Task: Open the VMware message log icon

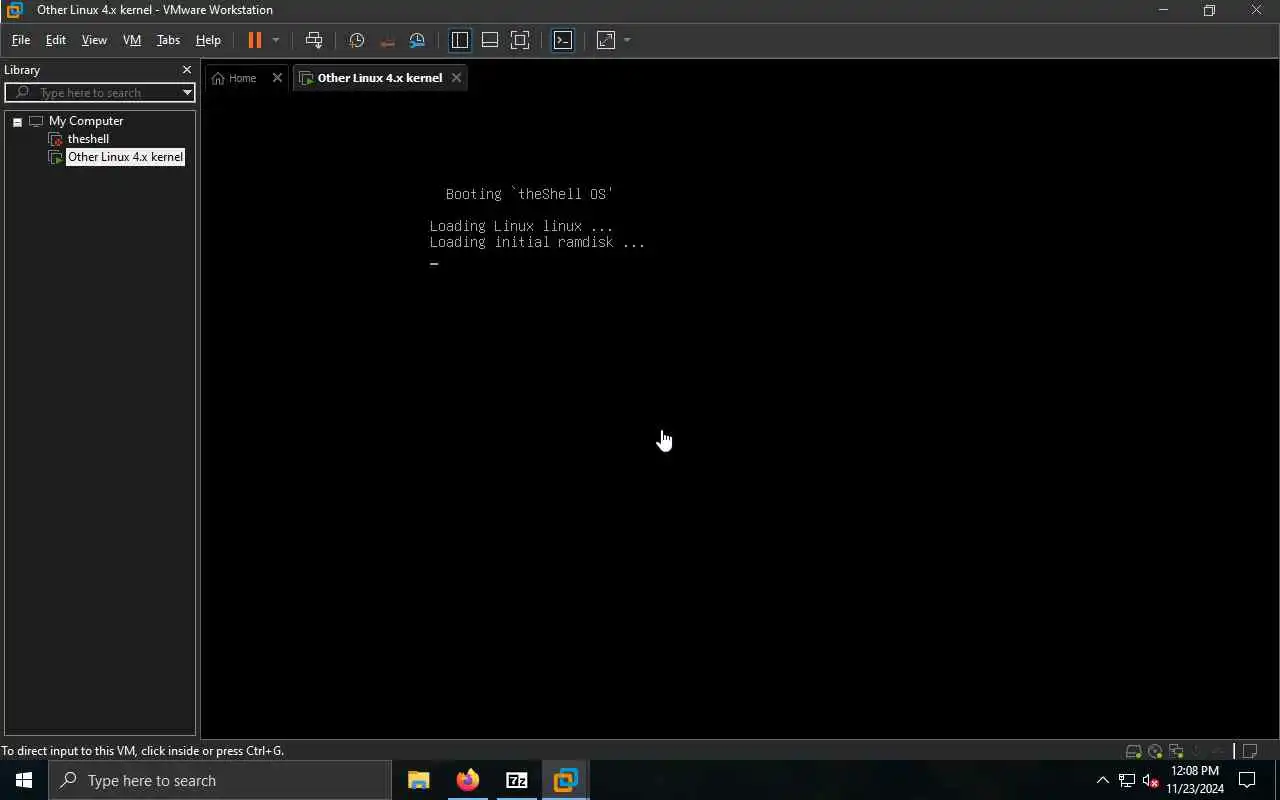Action: pos(1251,751)
